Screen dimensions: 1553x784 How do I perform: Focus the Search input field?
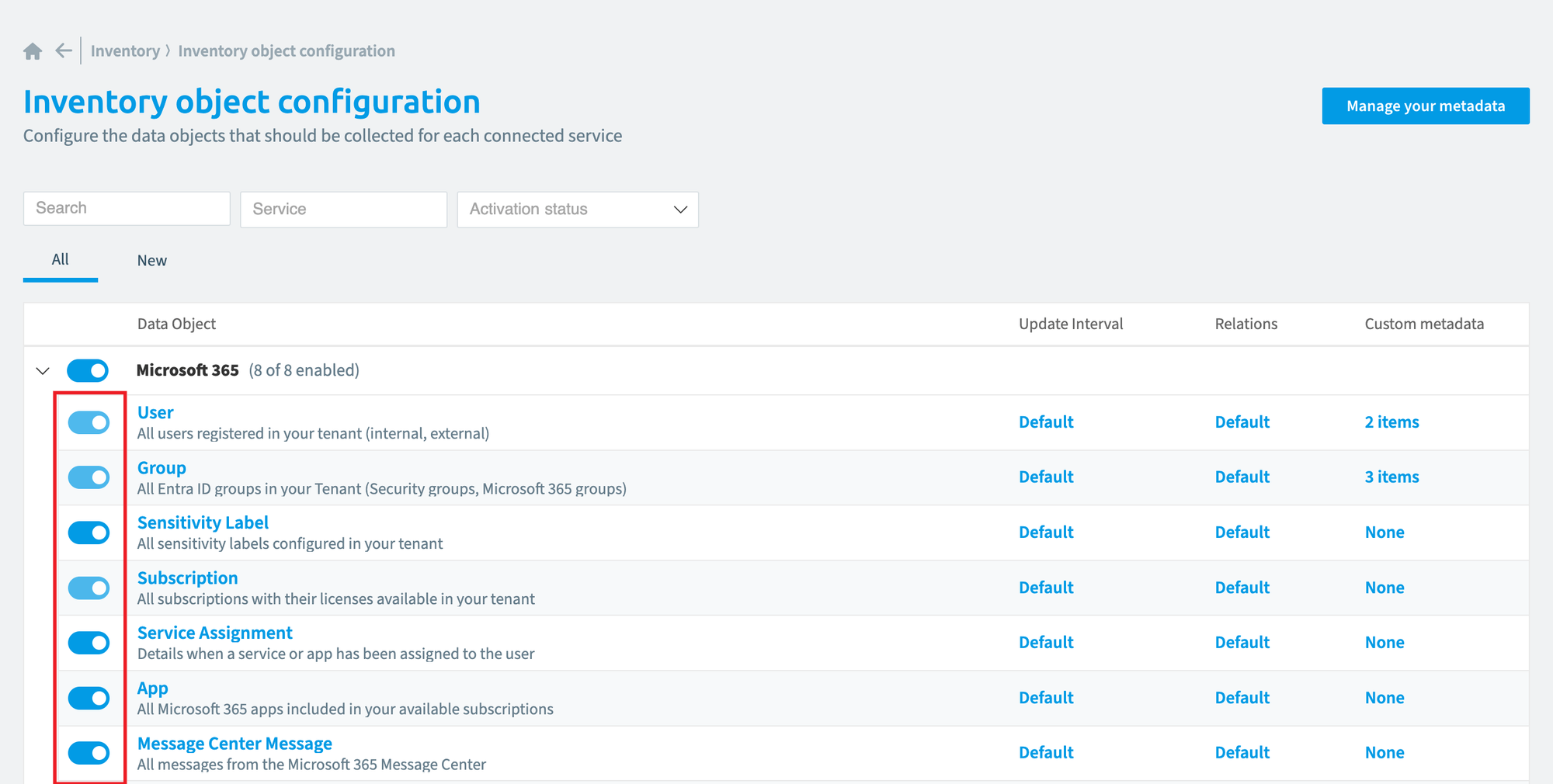[x=127, y=209]
